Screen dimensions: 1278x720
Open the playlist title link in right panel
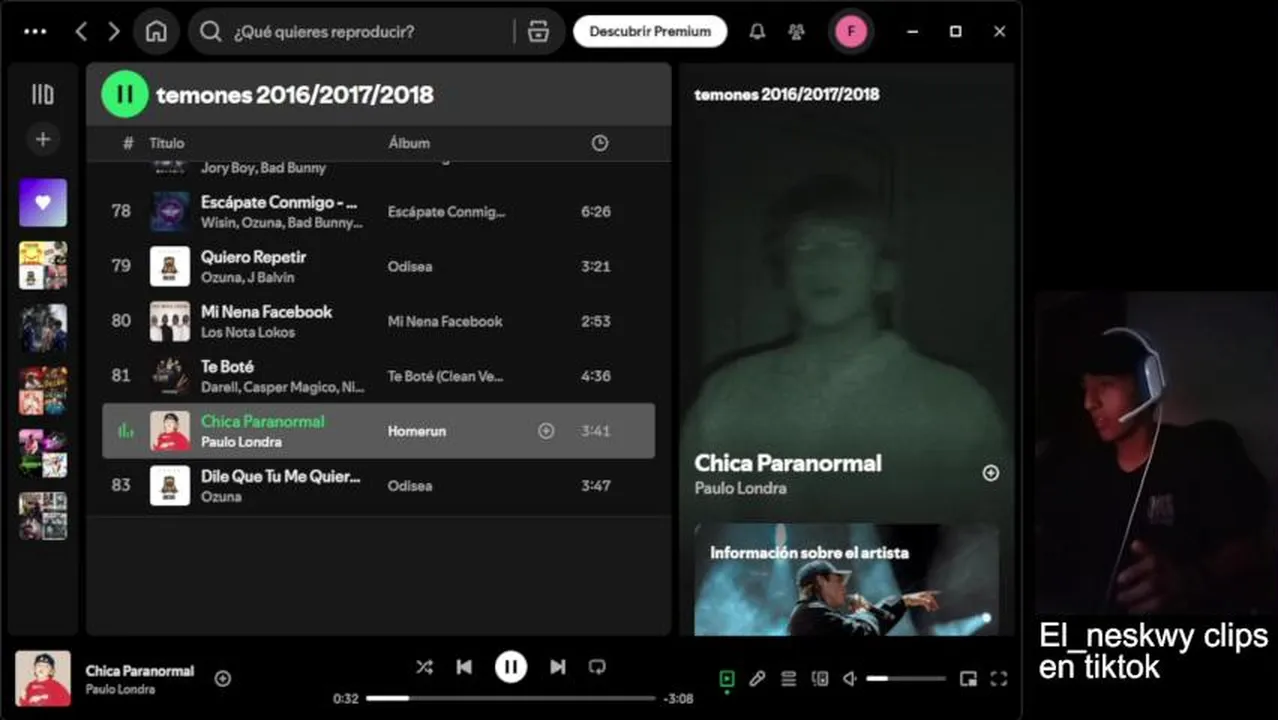coord(787,94)
